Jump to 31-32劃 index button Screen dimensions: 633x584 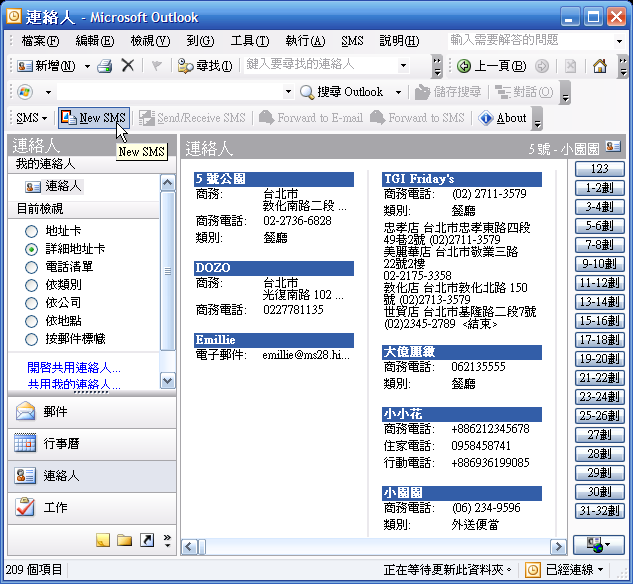click(x=599, y=511)
